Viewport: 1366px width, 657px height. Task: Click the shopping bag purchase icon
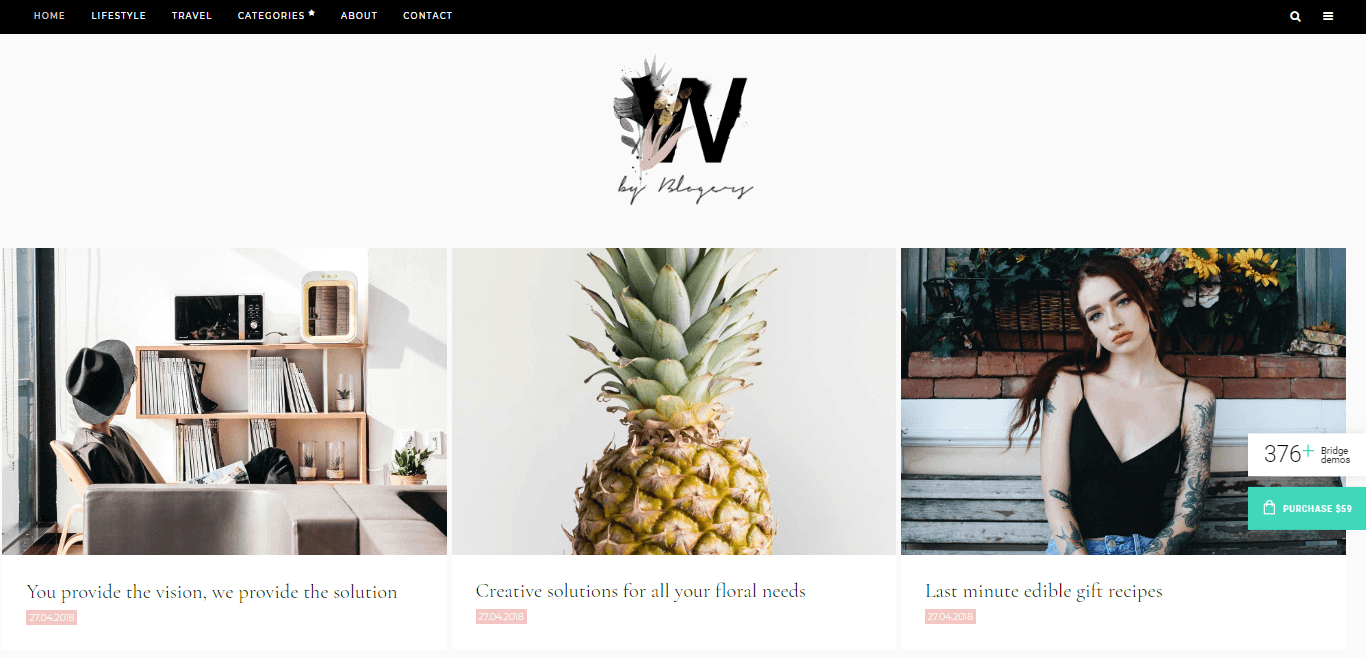pyautogui.click(x=1269, y=508)
